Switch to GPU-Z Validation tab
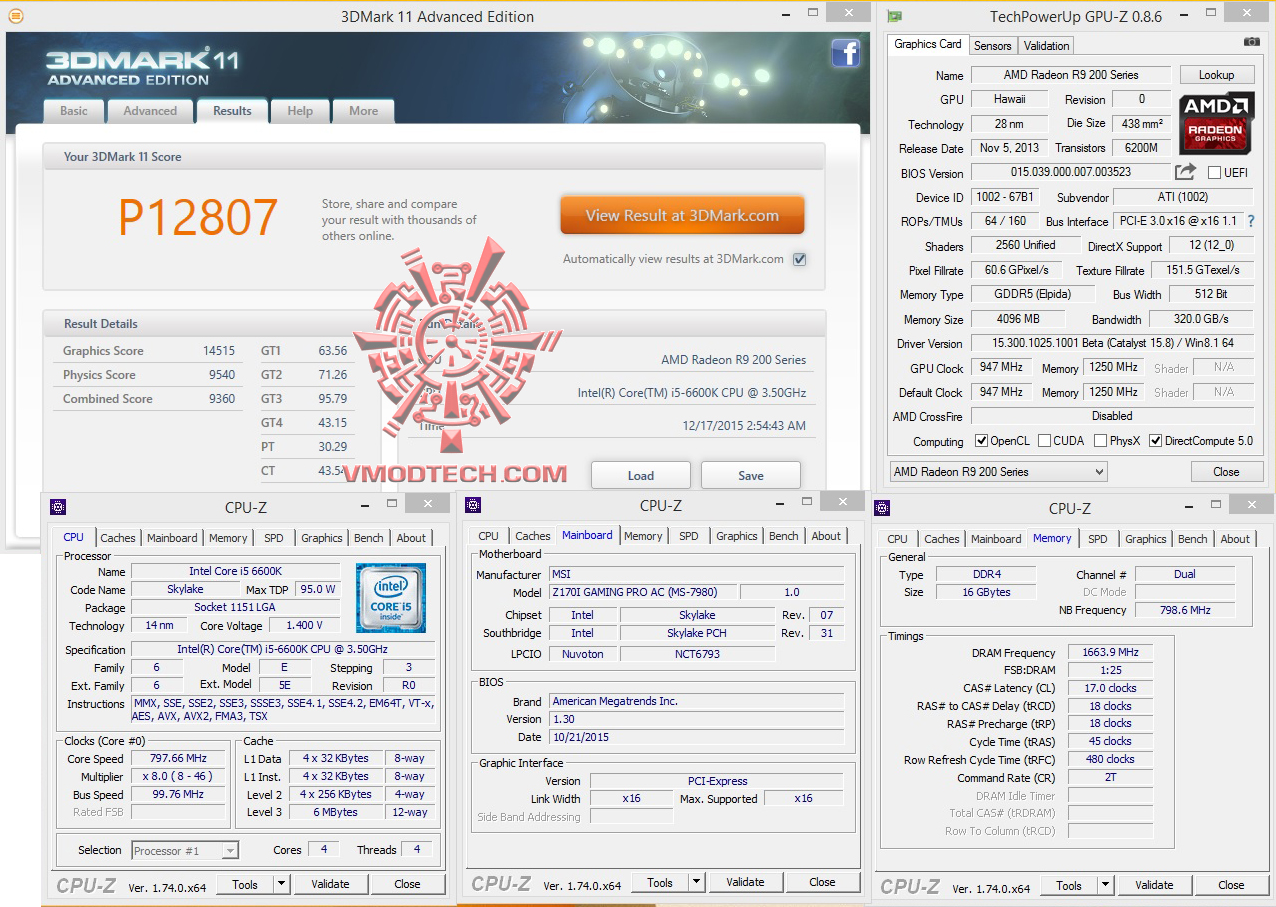 coord(1047,46)
